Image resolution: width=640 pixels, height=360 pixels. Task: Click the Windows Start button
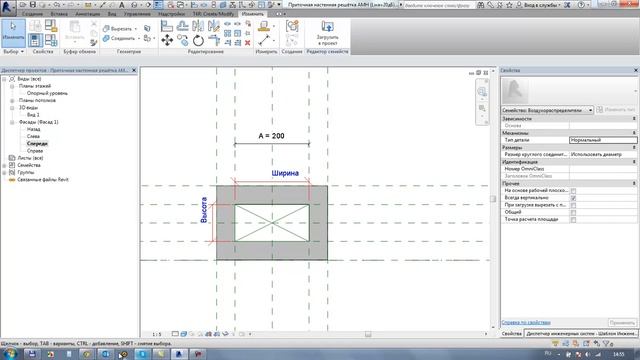click(x=9, y=353)
